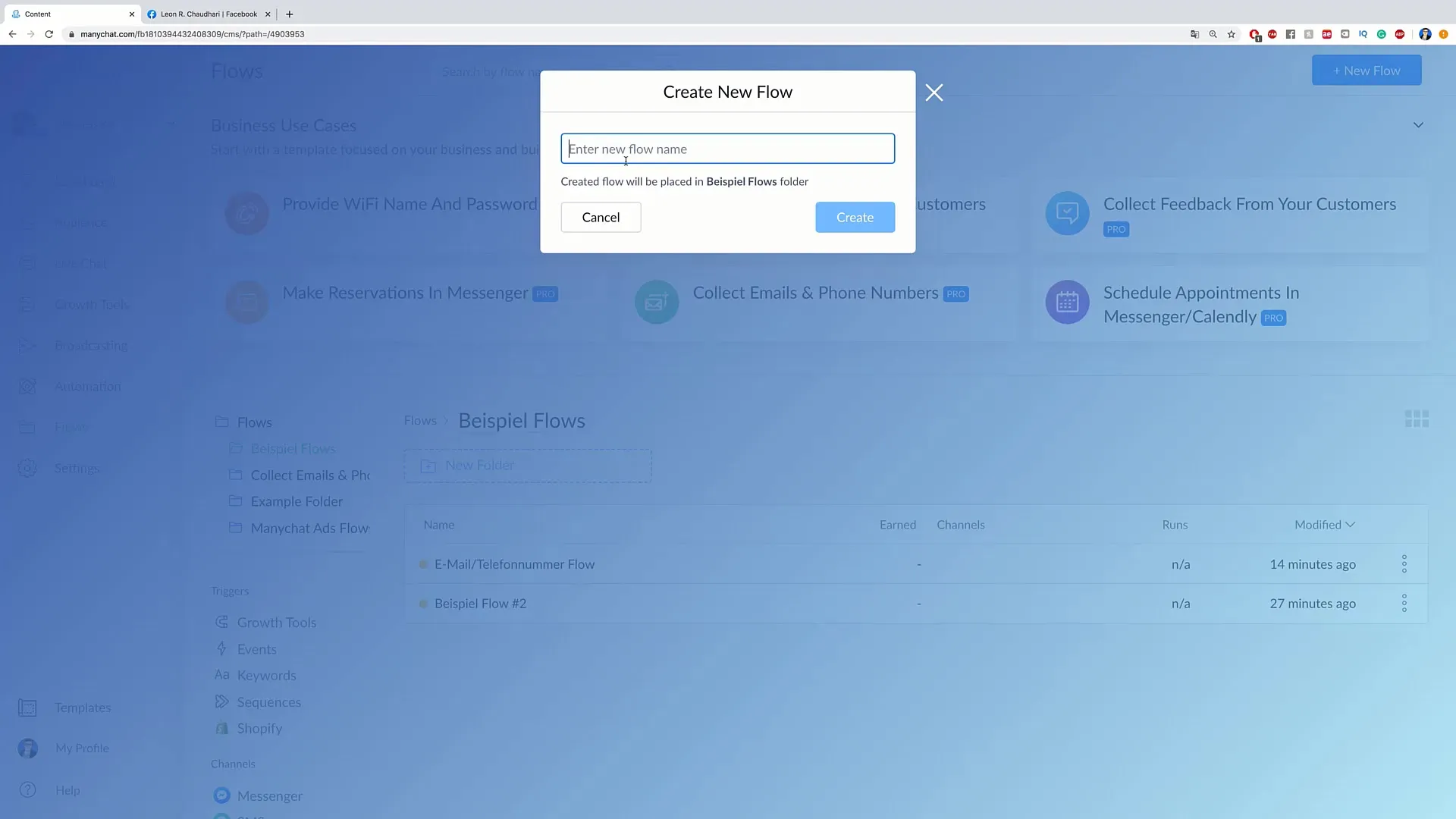Open options menu for E-Mail/Telefonnummer Flow

click(1404, 564)
